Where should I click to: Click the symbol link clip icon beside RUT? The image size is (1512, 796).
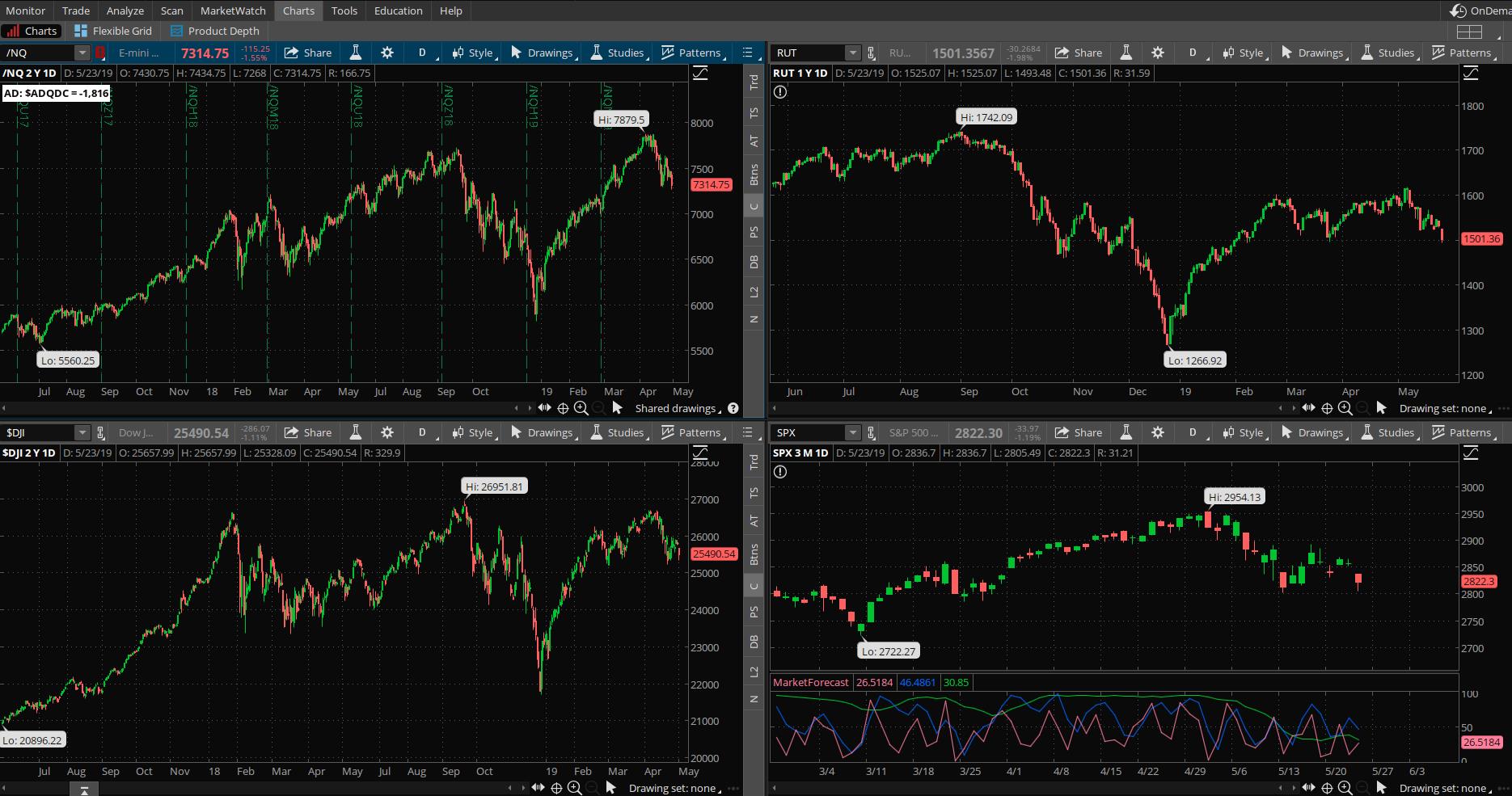871,53
